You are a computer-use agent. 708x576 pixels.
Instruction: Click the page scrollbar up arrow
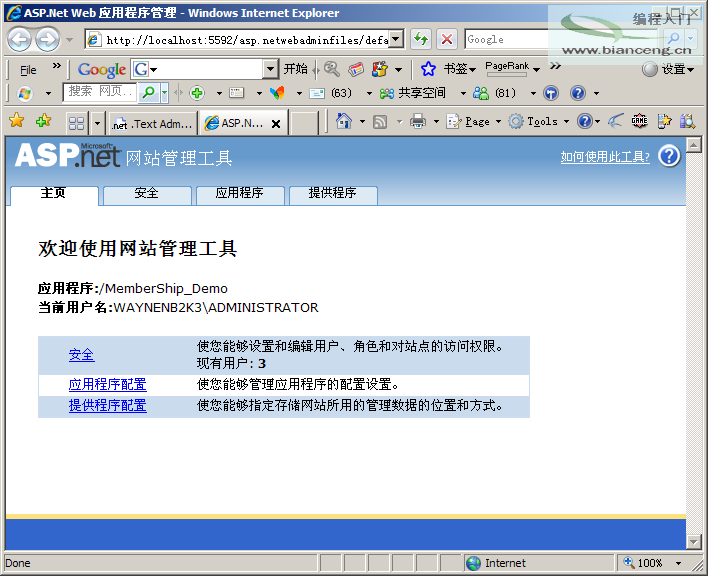[694, 145]
